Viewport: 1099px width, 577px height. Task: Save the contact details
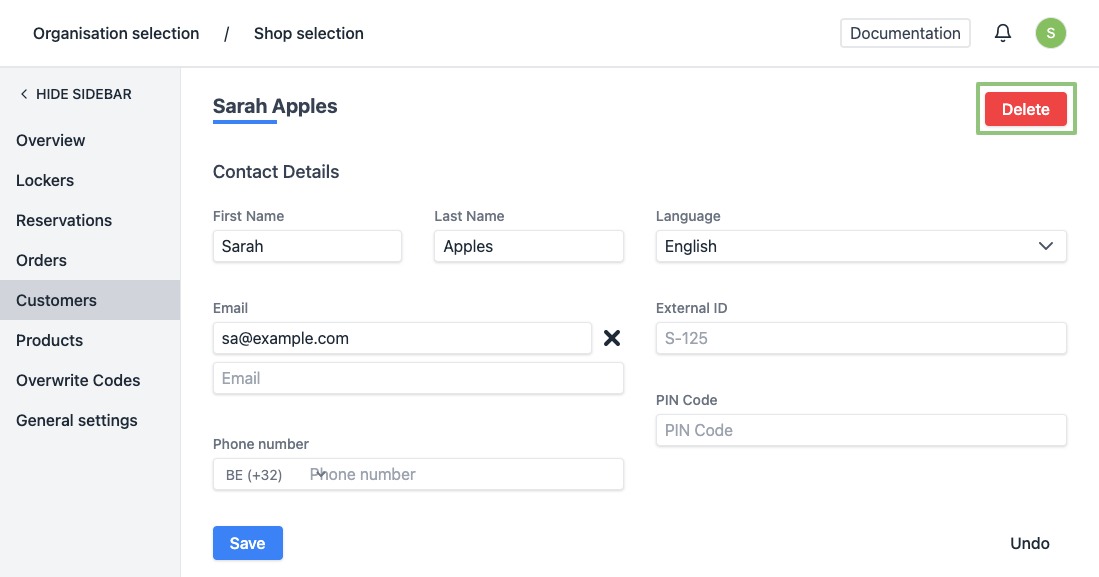click(x=247, y=543)
